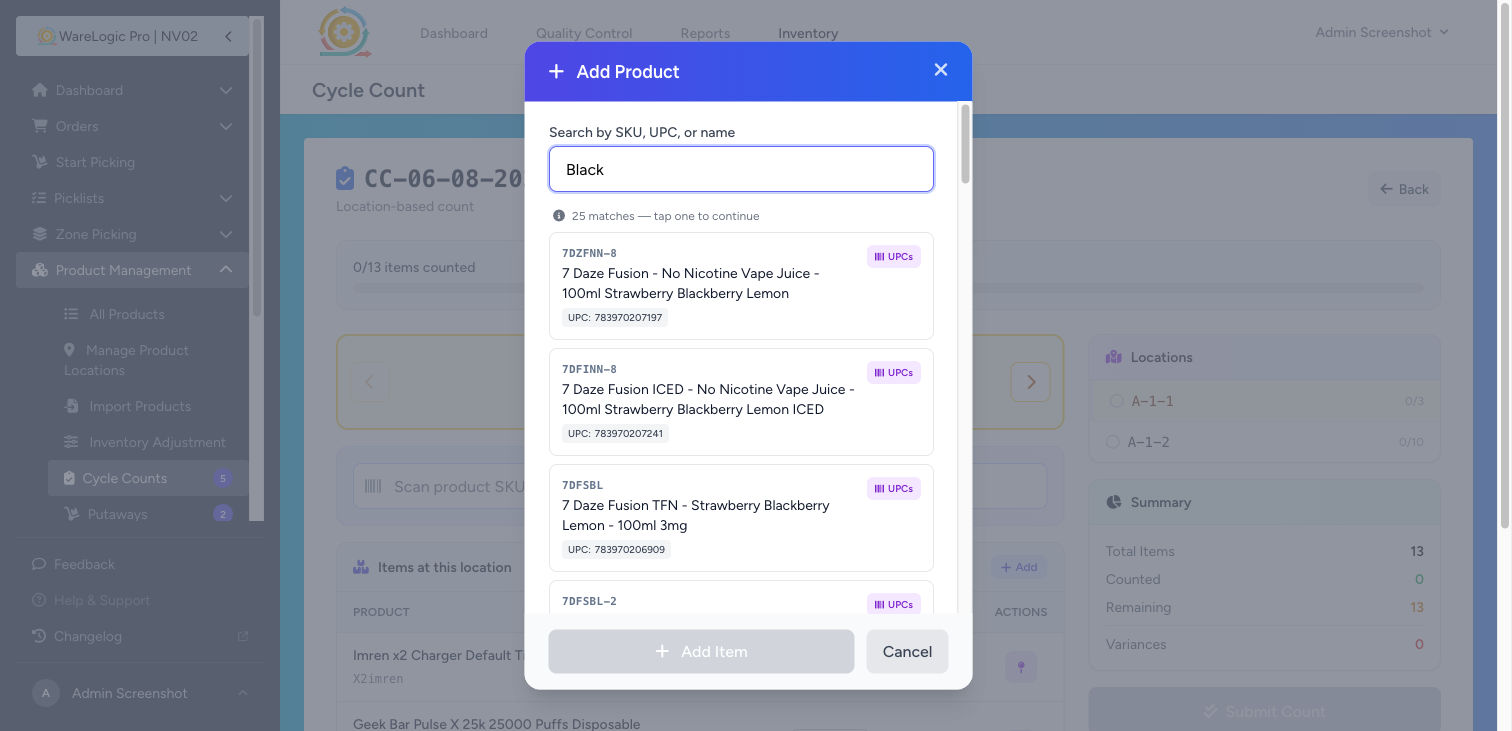The width and height of the screenshot is (1512, 731).
Task: Click UPC 783970207197 label
Action: (x=615, y=318)
